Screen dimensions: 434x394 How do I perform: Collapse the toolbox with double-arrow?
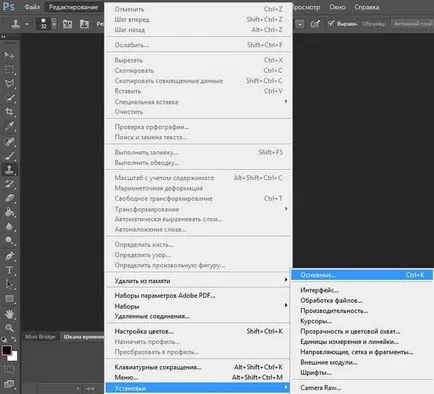tap(3, 37)
